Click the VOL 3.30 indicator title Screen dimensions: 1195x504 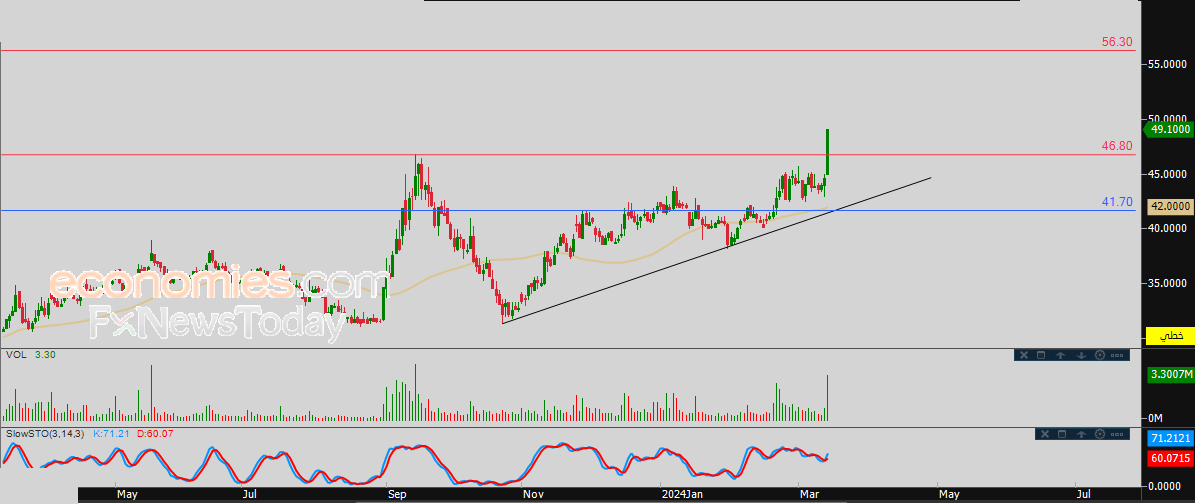point(30,355)
